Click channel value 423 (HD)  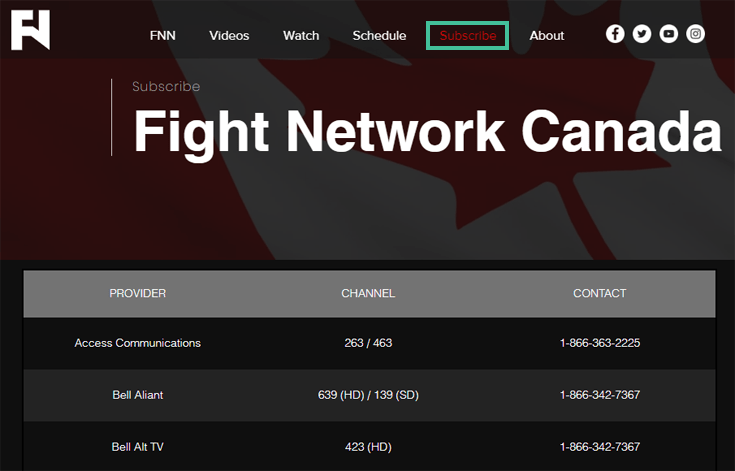pyautogui.click(x=368, y=447)
